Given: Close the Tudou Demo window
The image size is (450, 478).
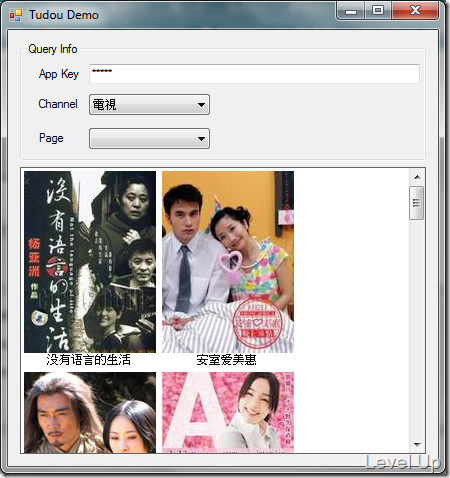Looking at the screenshot, I should (x=415, y=11).
